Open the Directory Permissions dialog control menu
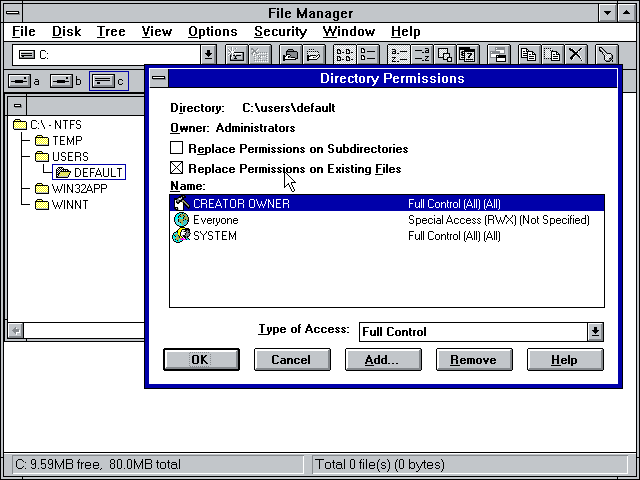The image size is (640, 480). coord(159,78)
